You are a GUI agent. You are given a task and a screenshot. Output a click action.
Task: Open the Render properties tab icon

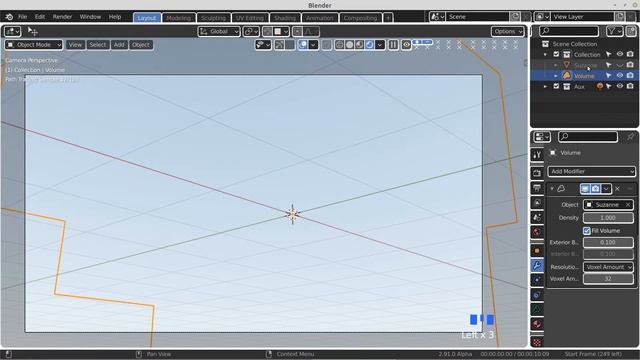click(x=537, y=173)
